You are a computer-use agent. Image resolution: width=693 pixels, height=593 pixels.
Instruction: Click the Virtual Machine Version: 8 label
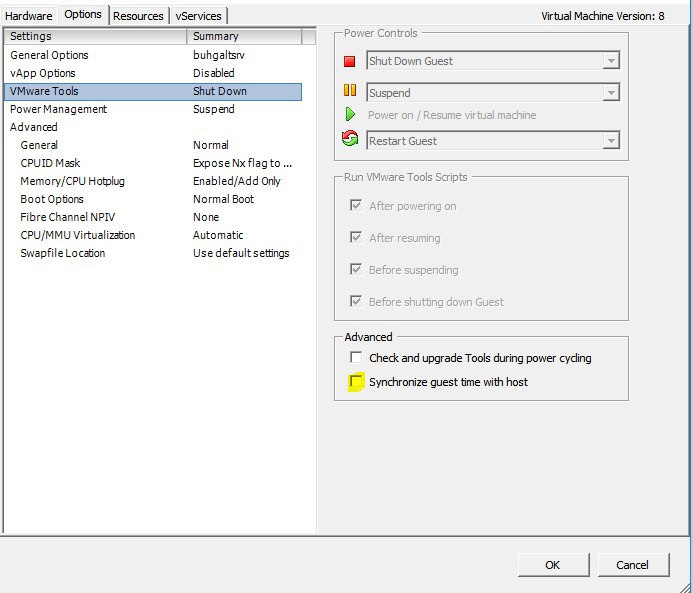[x=603, y=16]
